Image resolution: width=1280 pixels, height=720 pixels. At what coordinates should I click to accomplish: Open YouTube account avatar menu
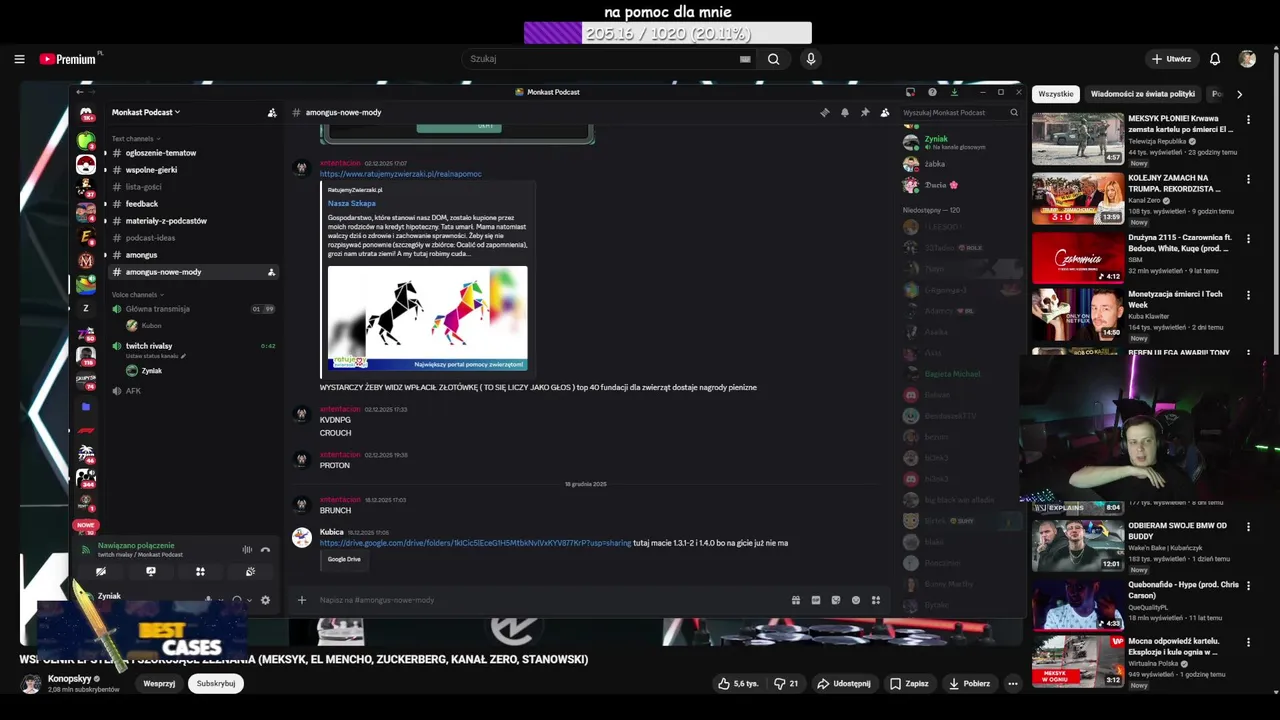point(1247,59)
